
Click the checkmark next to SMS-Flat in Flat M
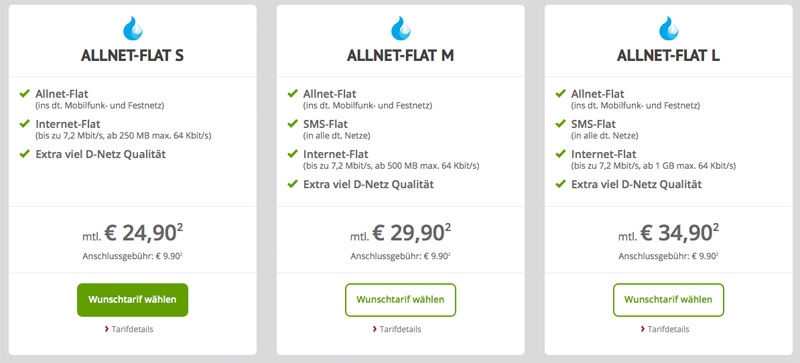pyautogui.click(x=292, y=124)
